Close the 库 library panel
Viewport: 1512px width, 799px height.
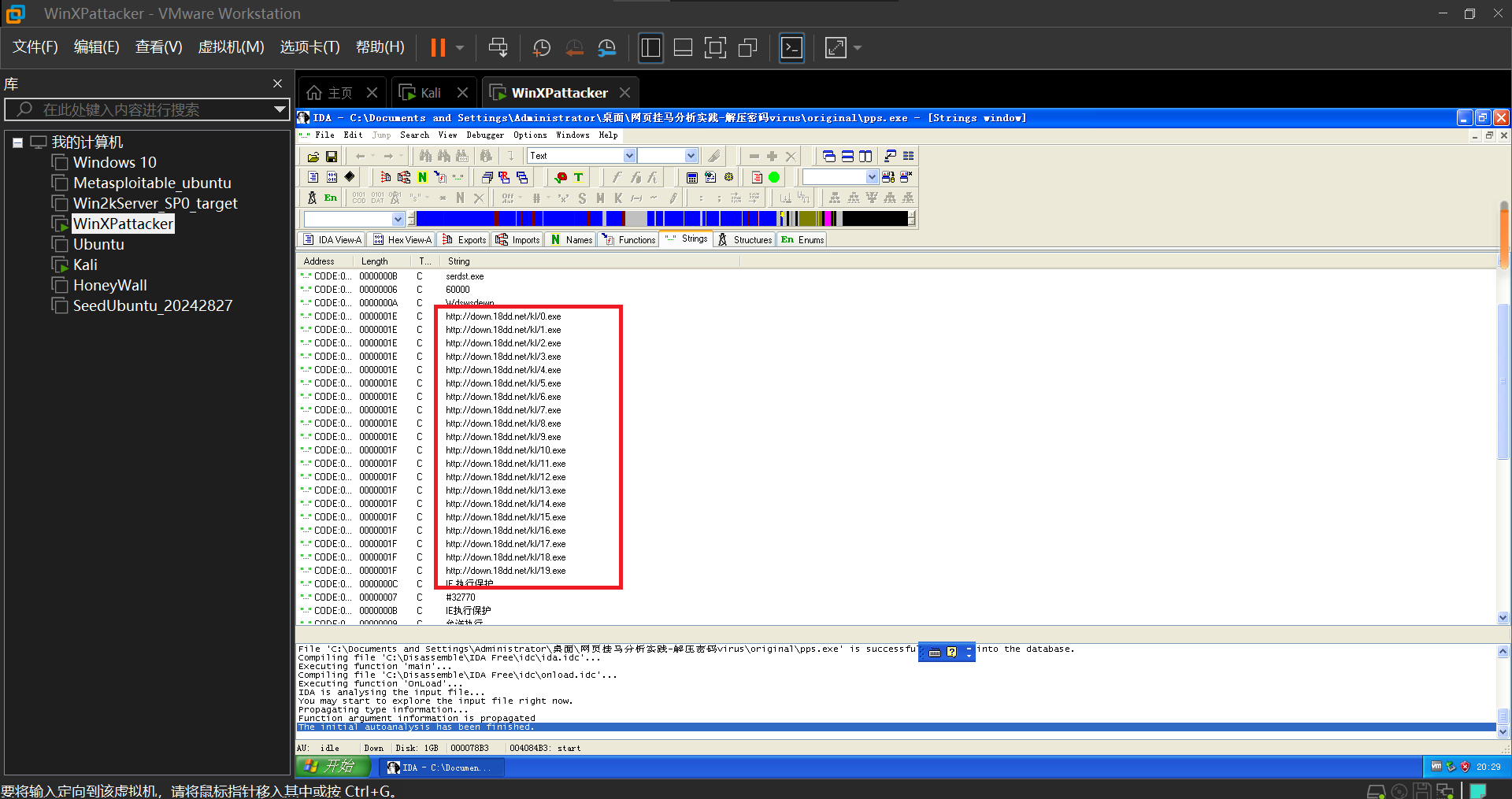[277, 83]
